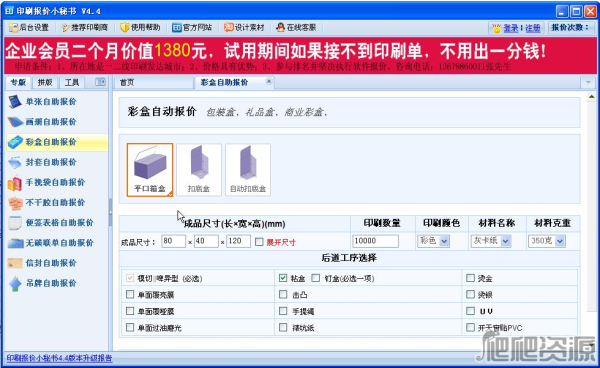The image size is (600, 368).
Task: Enable the 烫银 checkbox
Action: coord(470,295)
